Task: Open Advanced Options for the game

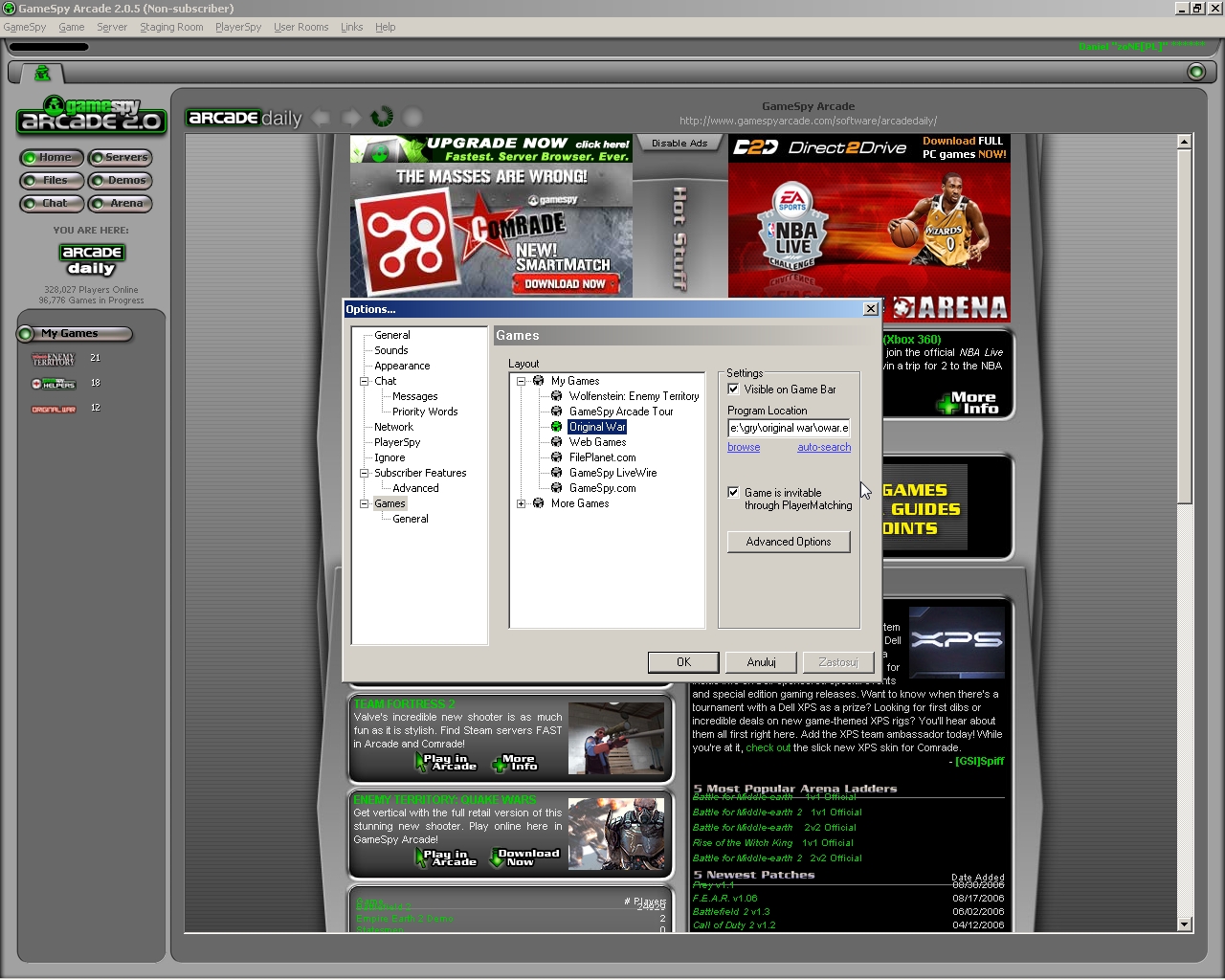Action: point(789,542)
